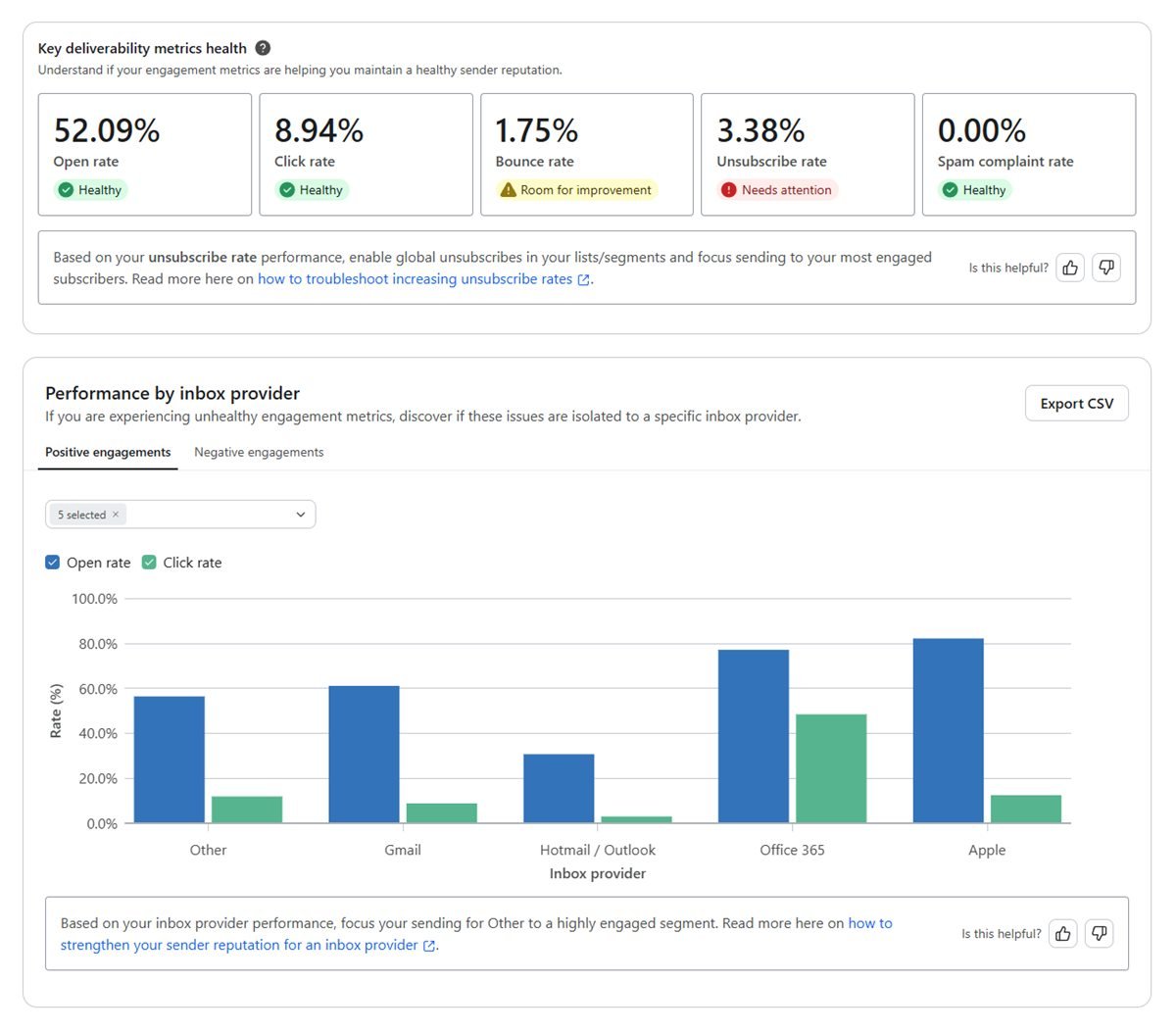1176x1032 pixels.
Task: Click the 'Needs attention' status badge
Action: (x=777, y=190)
